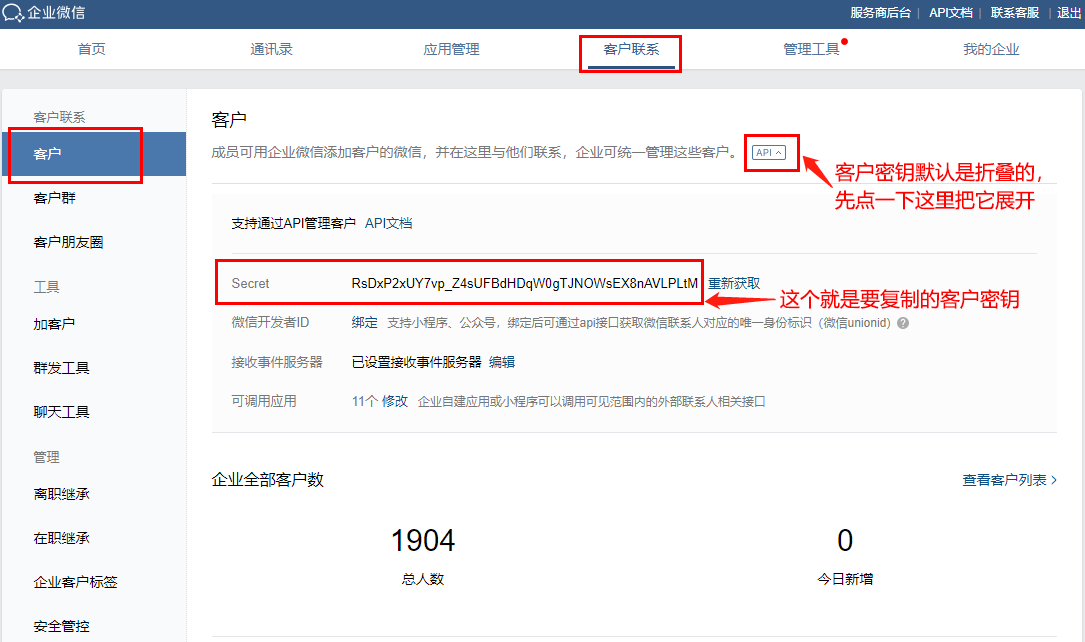This screenshot has width=1085, height=642.
Task: Open 群发工具 in the sidebar
Action: pyautogui.click(x=62, y=369)
